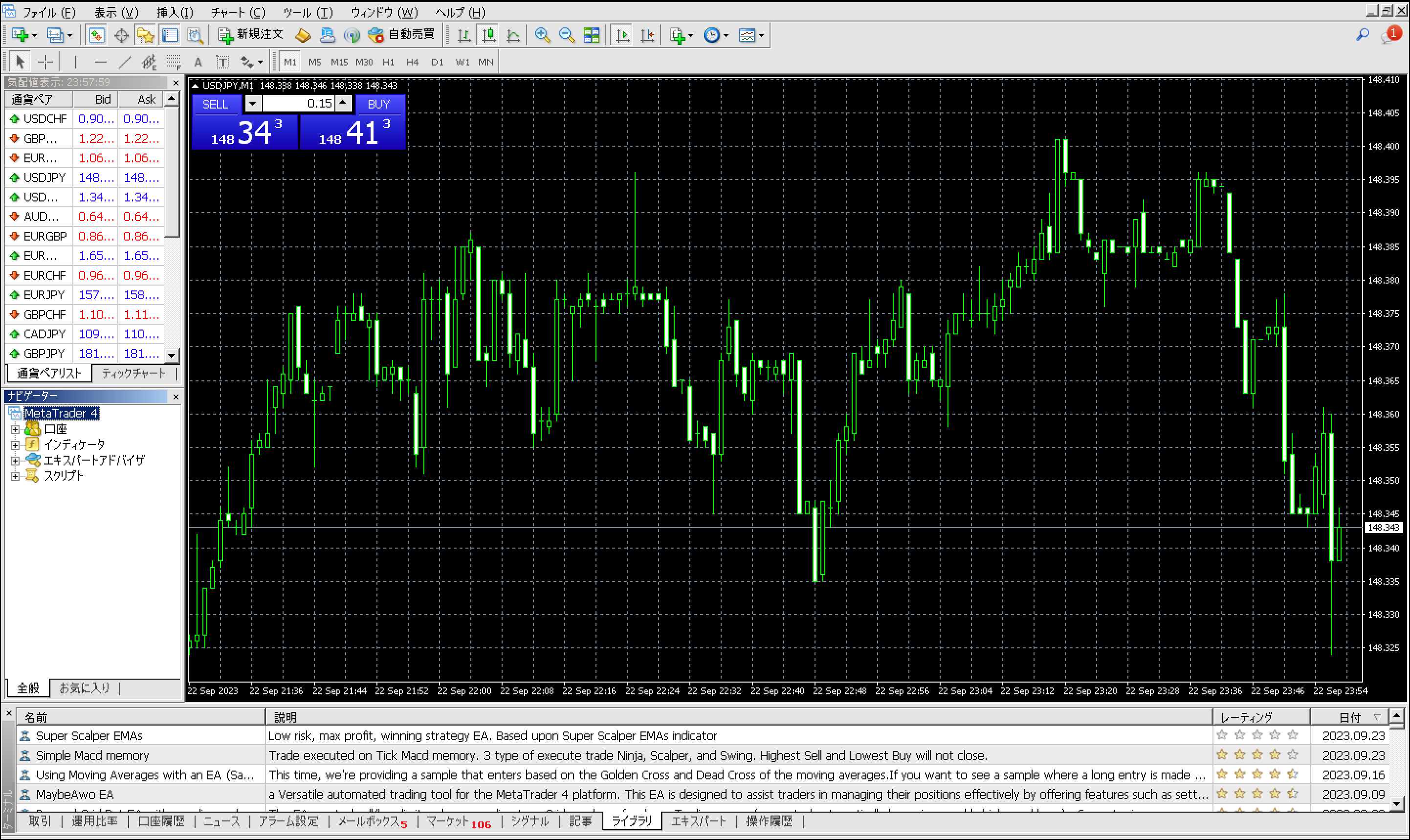Open the チャート (C) menu
The width and height of the screenshot is (1410, 840).
coord(238,12)
